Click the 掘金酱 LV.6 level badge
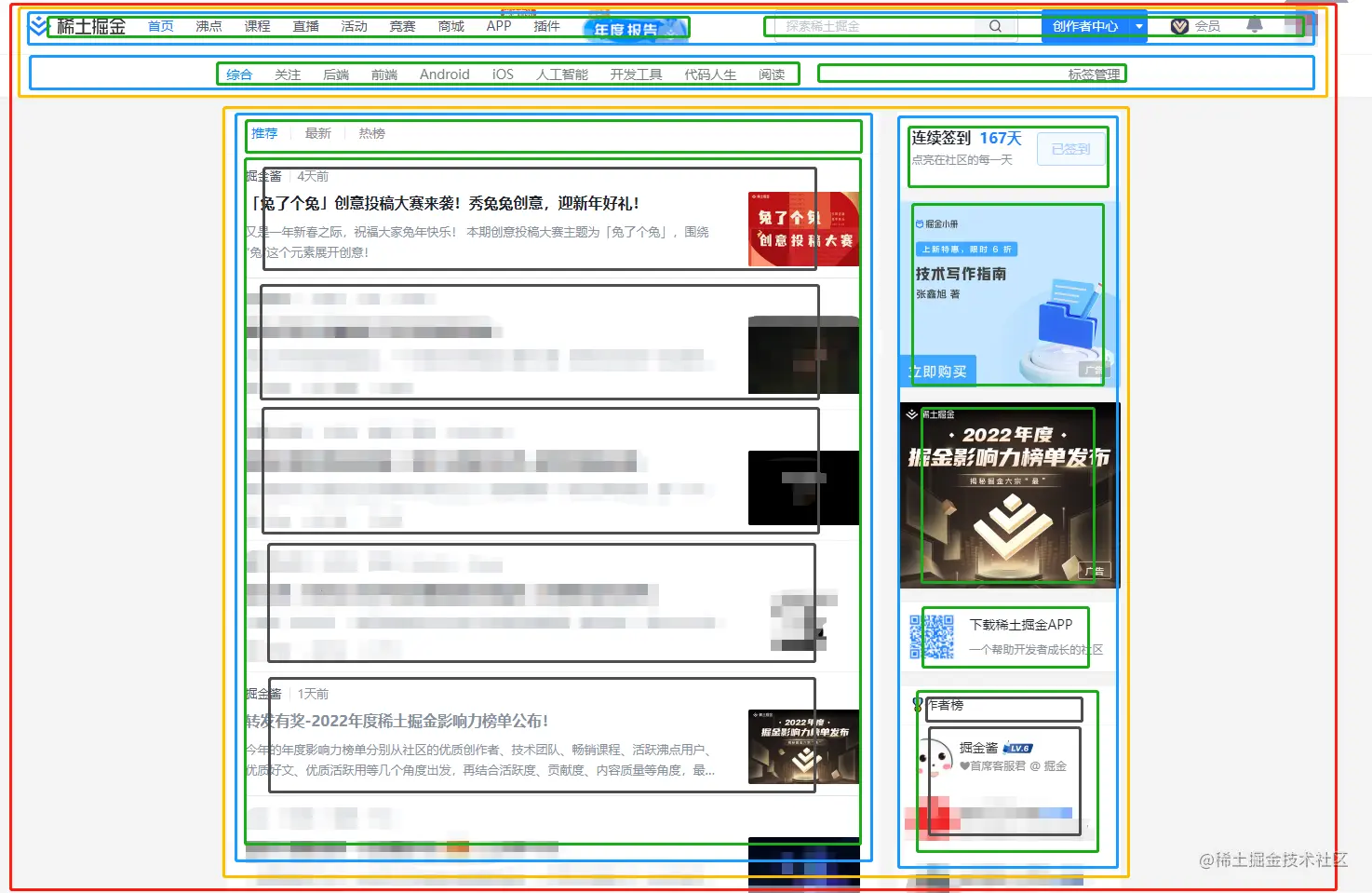 (1018, 748)
